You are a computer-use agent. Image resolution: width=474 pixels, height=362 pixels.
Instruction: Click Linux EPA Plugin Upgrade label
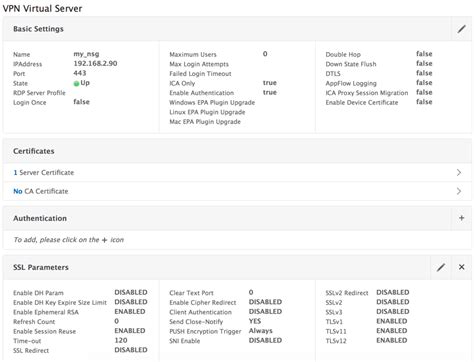point(207,112)
